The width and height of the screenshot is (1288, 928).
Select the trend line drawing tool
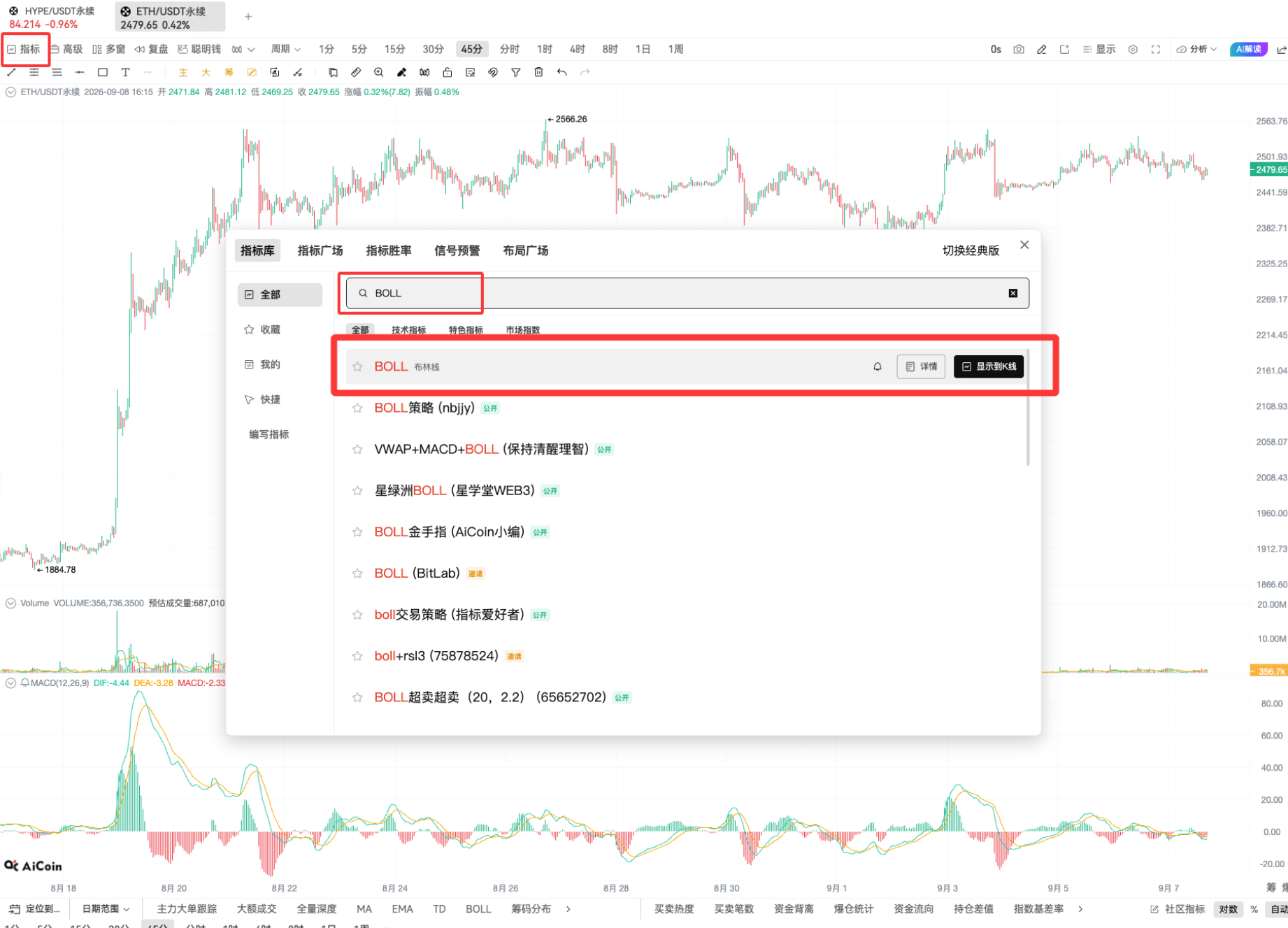coord(11,72)
